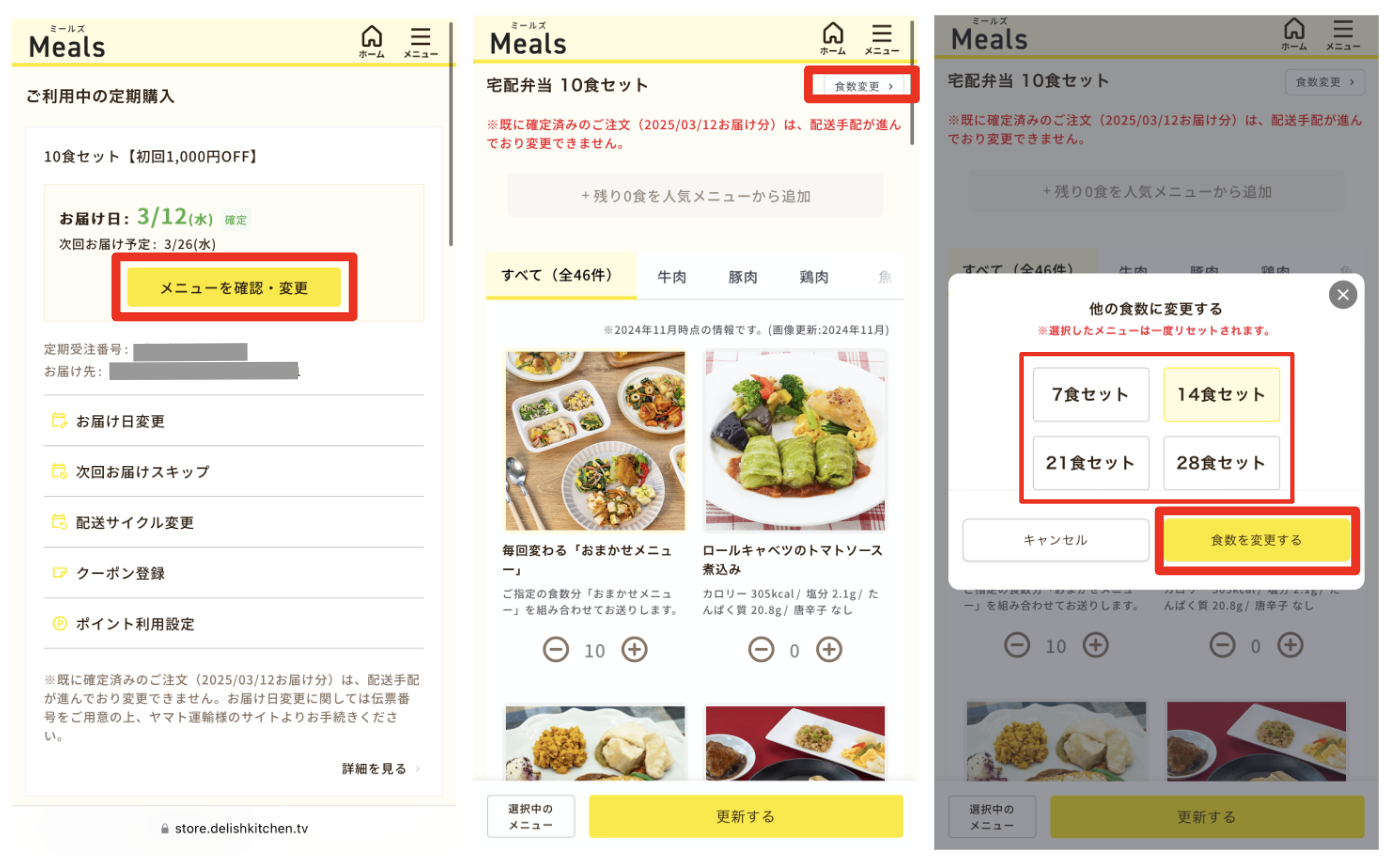
Task: Click the ポイント利用設定 point icon
Action: [x=59, y=624]
